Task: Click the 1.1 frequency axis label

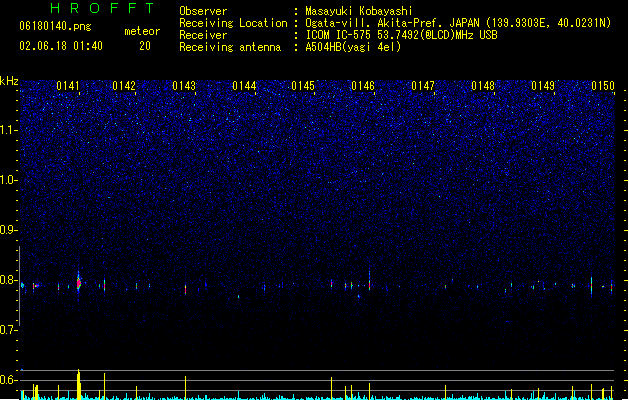Action: pos(9,130)
